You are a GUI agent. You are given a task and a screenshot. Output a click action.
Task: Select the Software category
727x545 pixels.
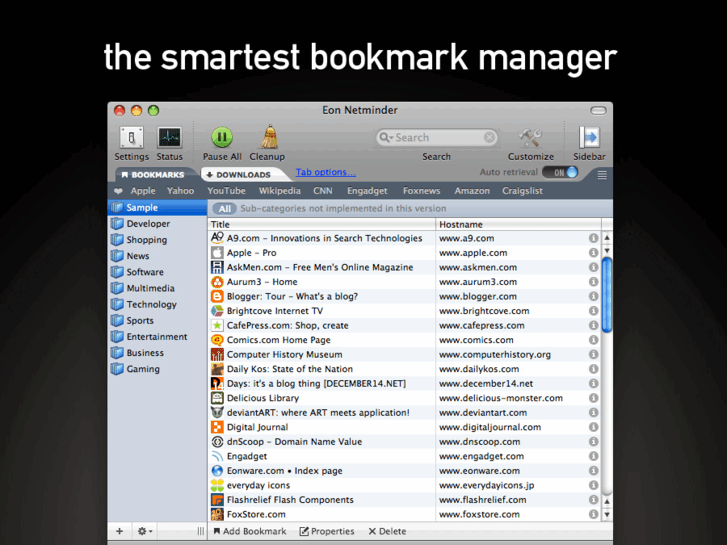tap(157, 272)
